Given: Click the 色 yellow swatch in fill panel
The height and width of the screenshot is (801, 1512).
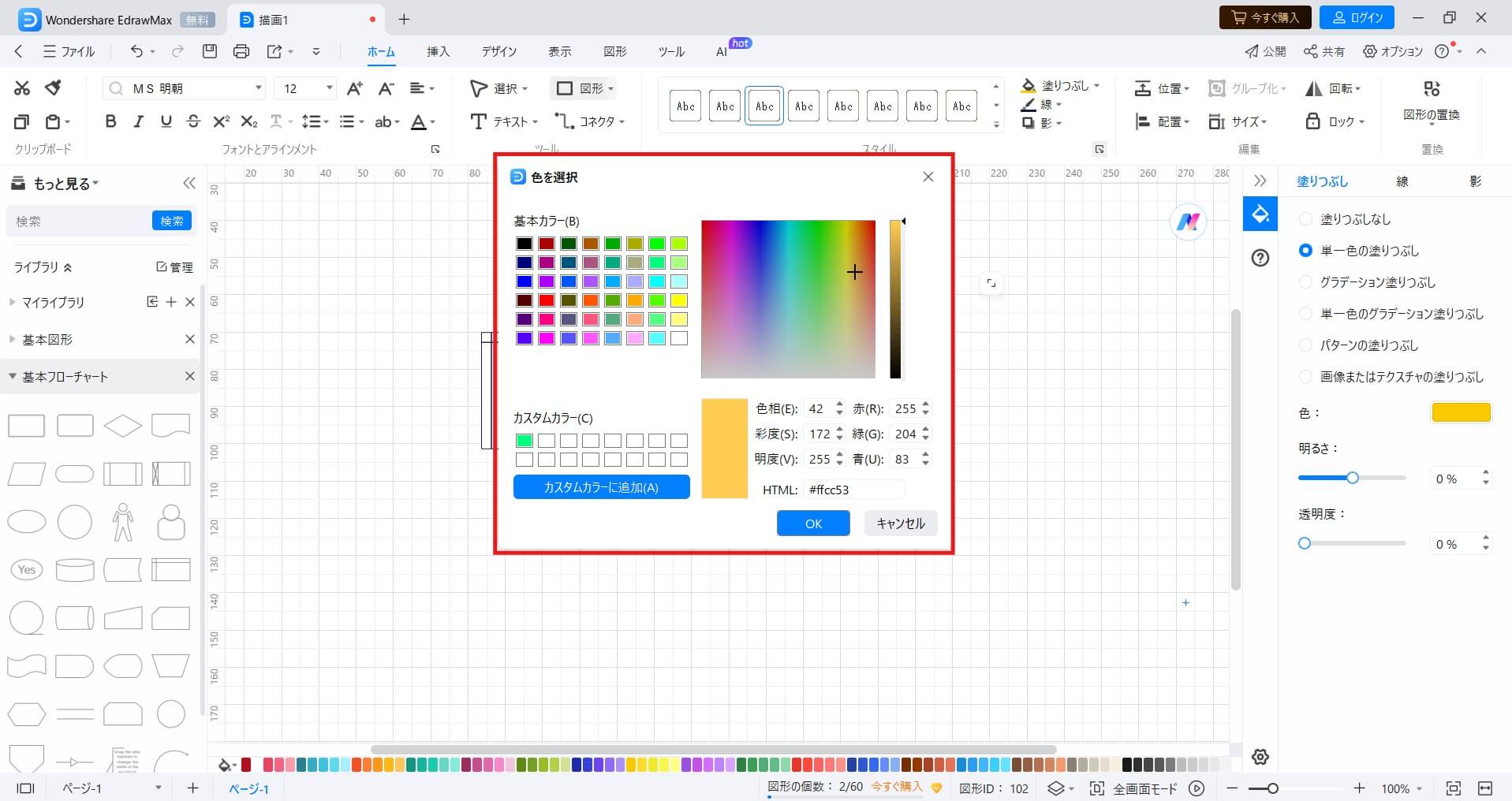Looking at the screenshot, I should 1462,412.
